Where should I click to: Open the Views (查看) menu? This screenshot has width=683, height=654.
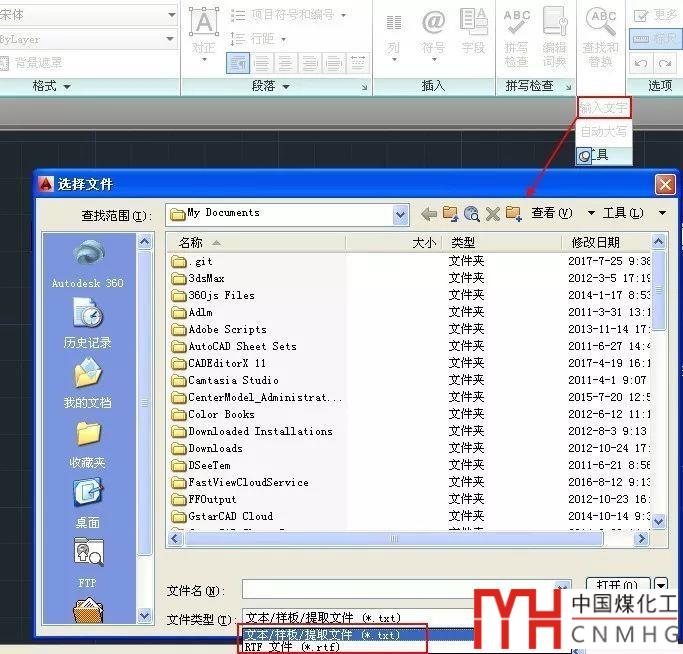click(562, 213)
